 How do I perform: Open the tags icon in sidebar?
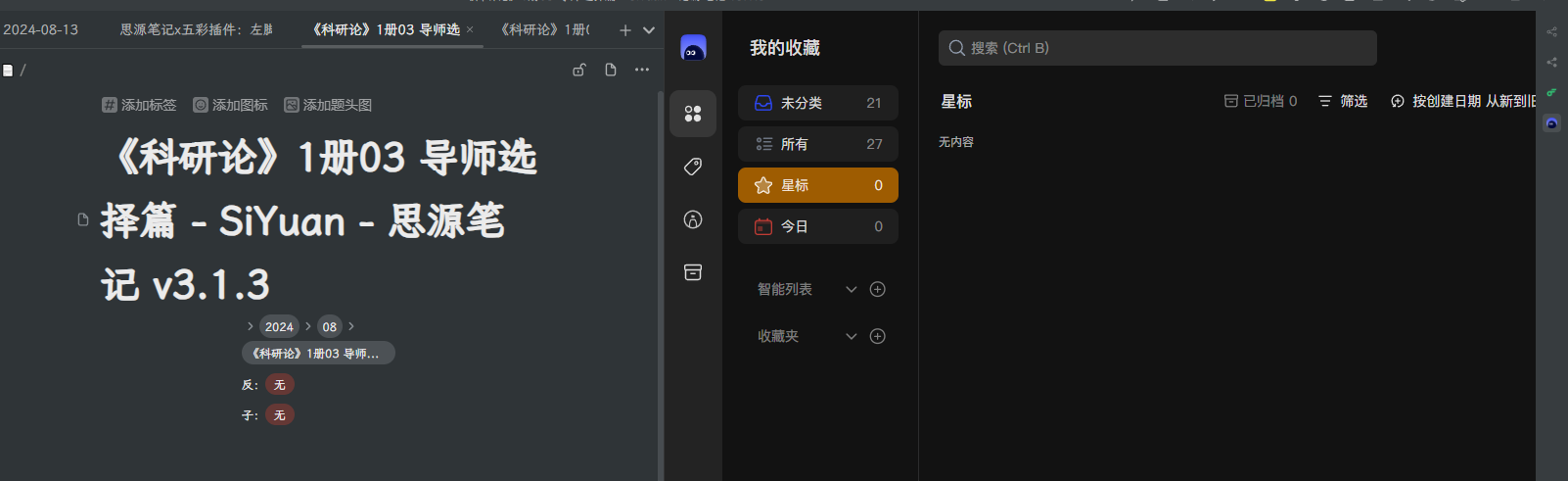tap(693, 167)
